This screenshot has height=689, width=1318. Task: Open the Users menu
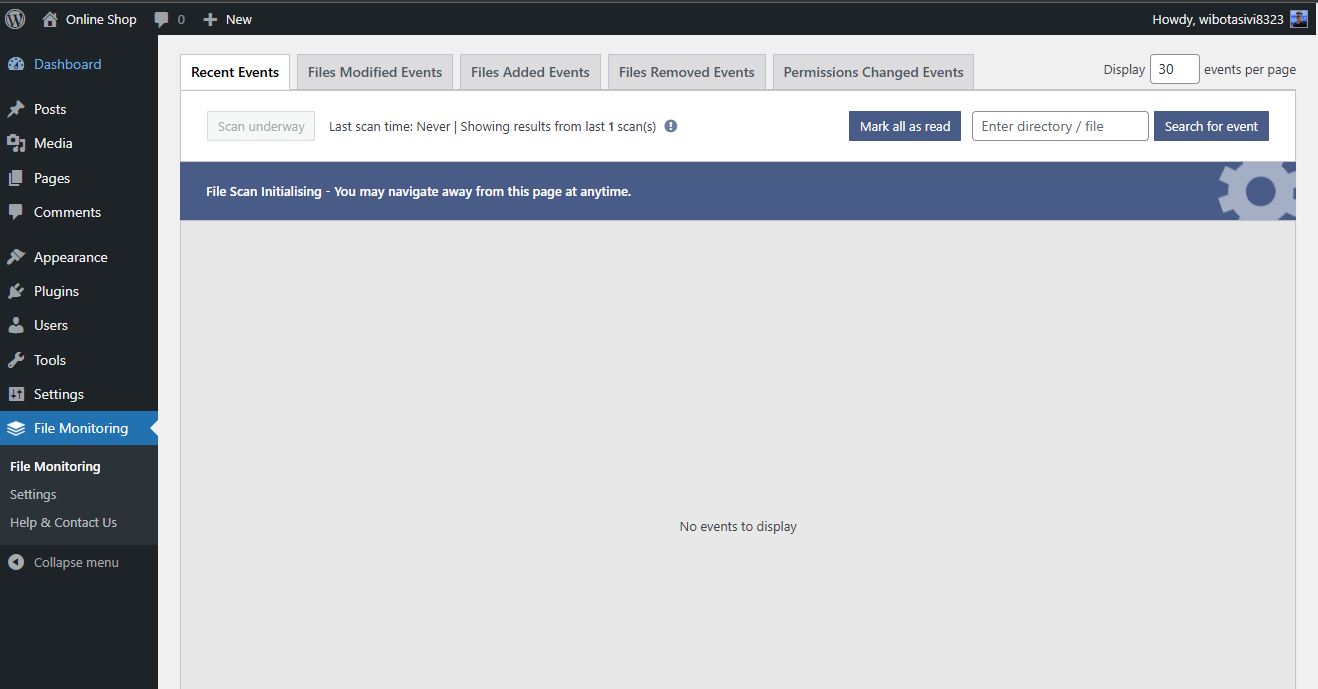tap(79, 325)
